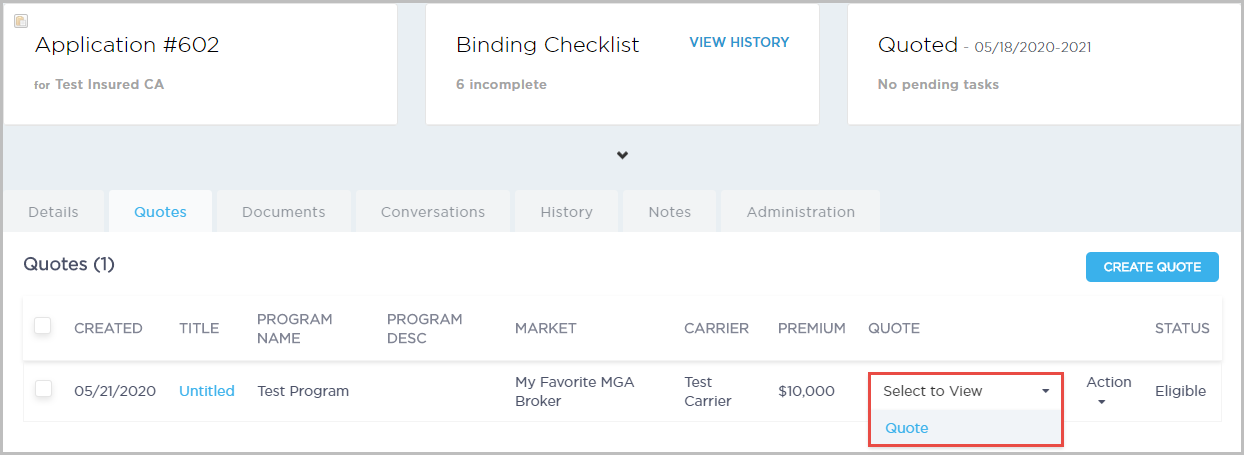Expand the header with the chevron-down icon
1244x455 pixels.
click(x=622, y=156)
